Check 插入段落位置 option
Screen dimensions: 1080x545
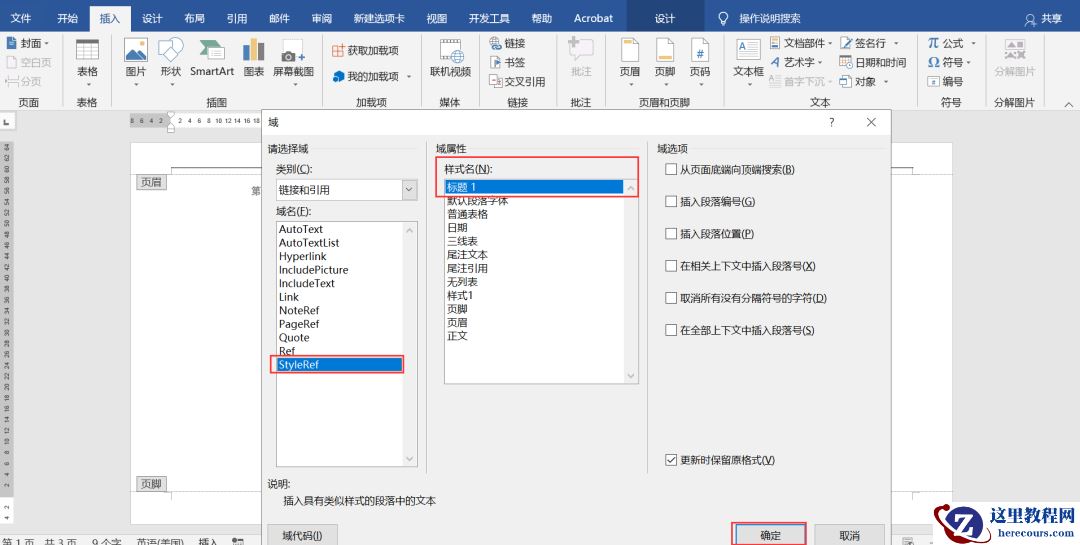(x=671, y=234)
